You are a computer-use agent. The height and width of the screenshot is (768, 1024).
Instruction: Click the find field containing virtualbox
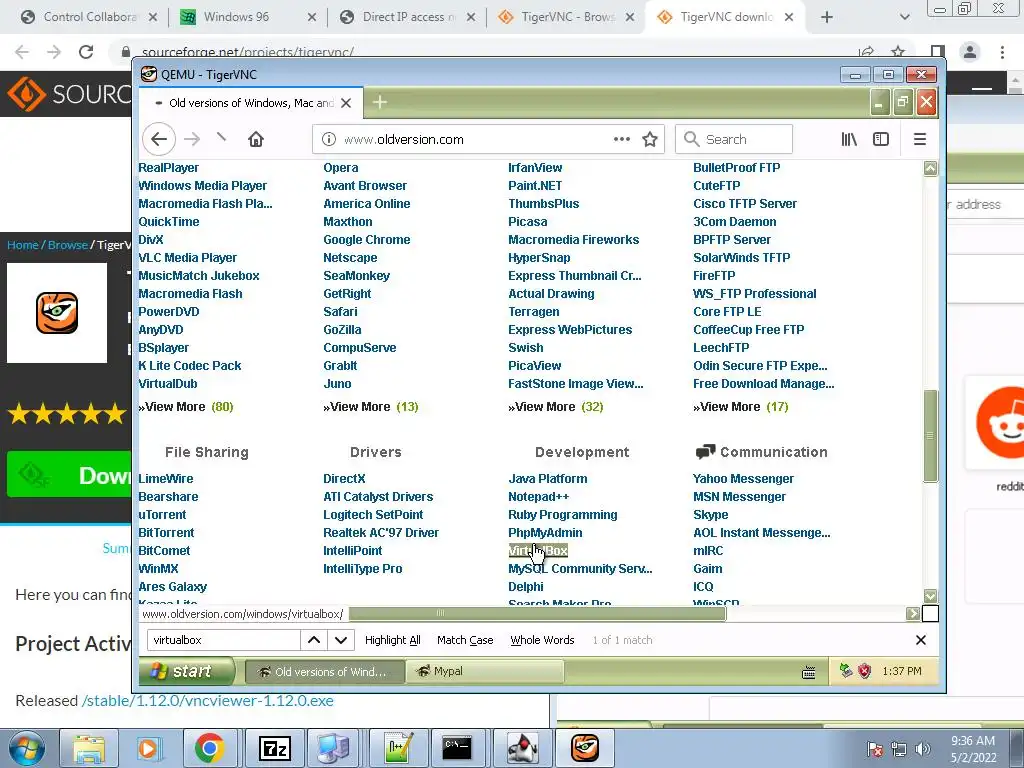point(223,640)
